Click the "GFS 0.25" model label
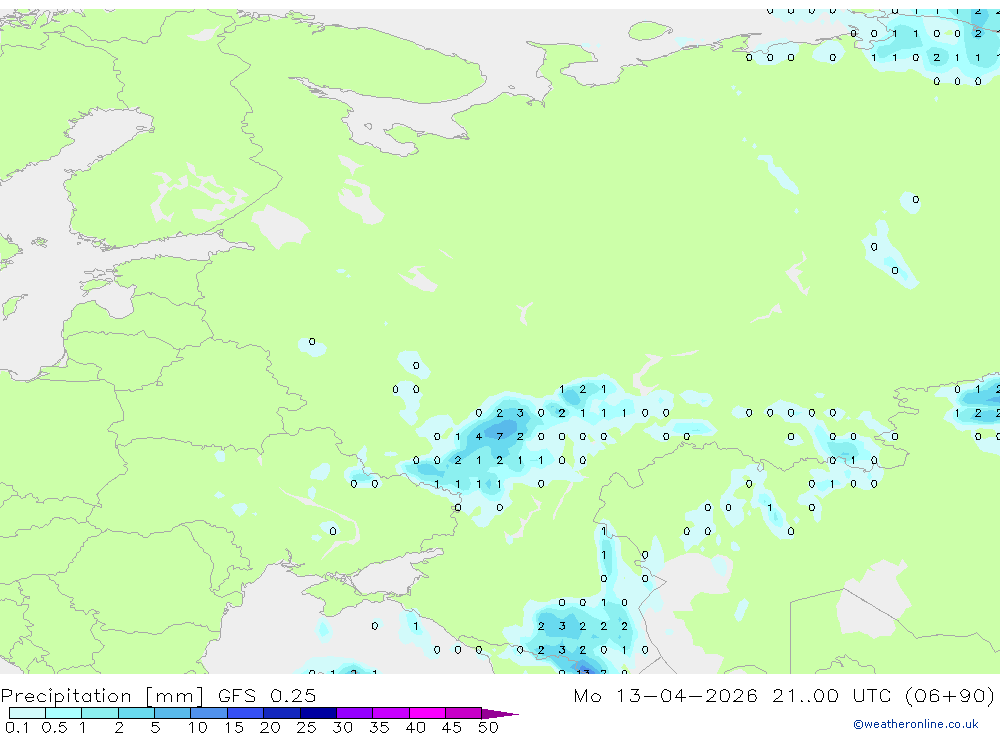1000x733 pixels. pyautogui.click(x=267, y=695)
